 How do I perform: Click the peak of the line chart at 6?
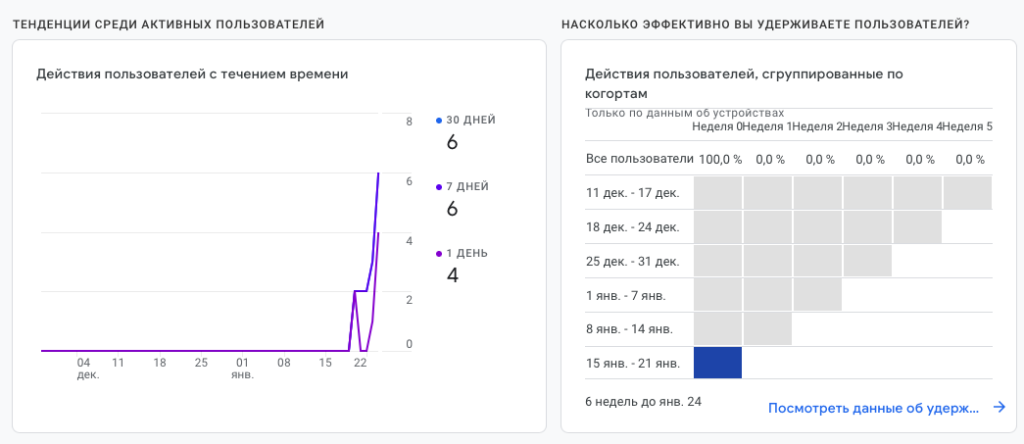click(x=378, y=174)
